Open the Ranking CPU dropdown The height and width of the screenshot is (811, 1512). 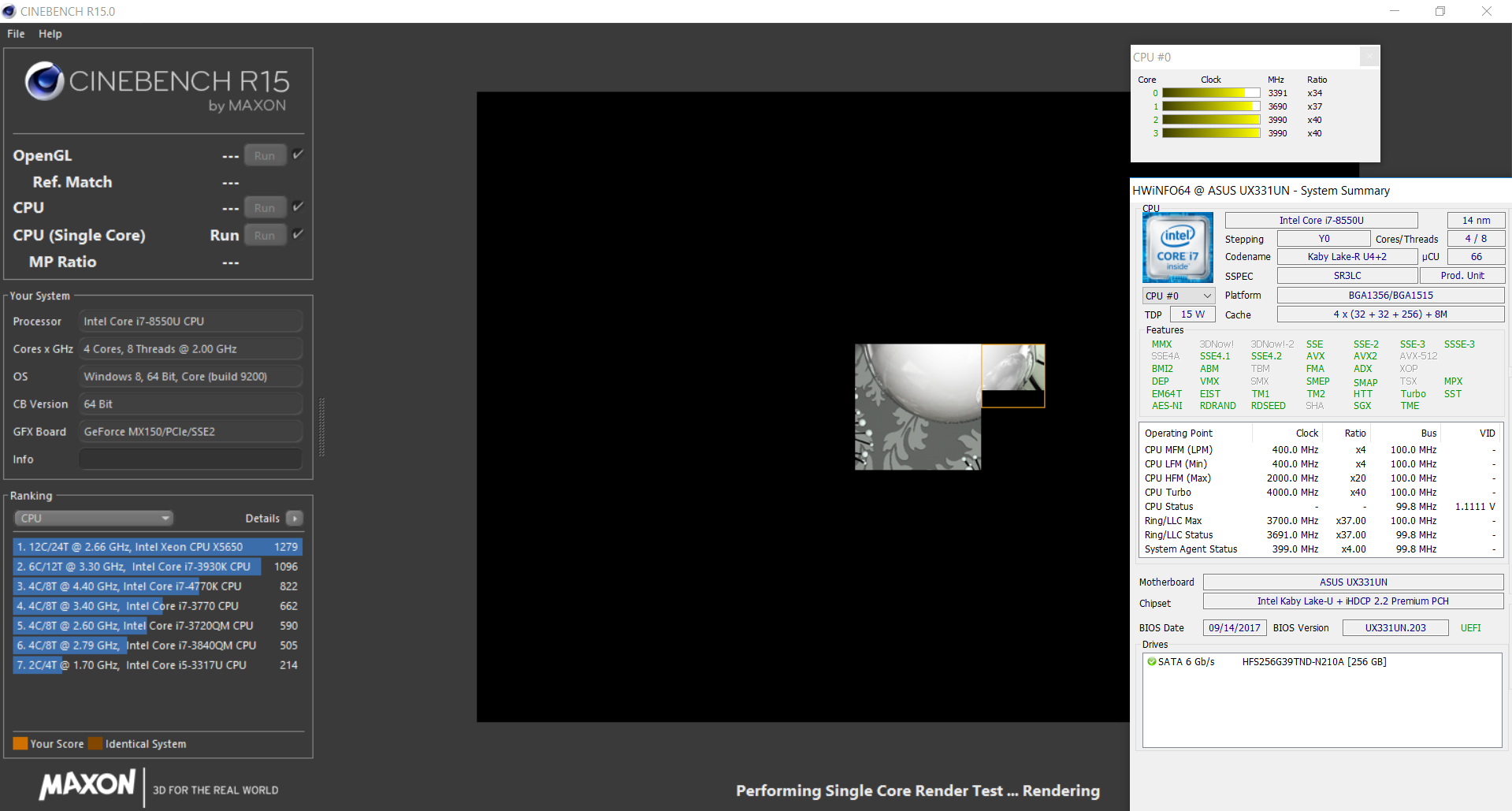[94, 518]
